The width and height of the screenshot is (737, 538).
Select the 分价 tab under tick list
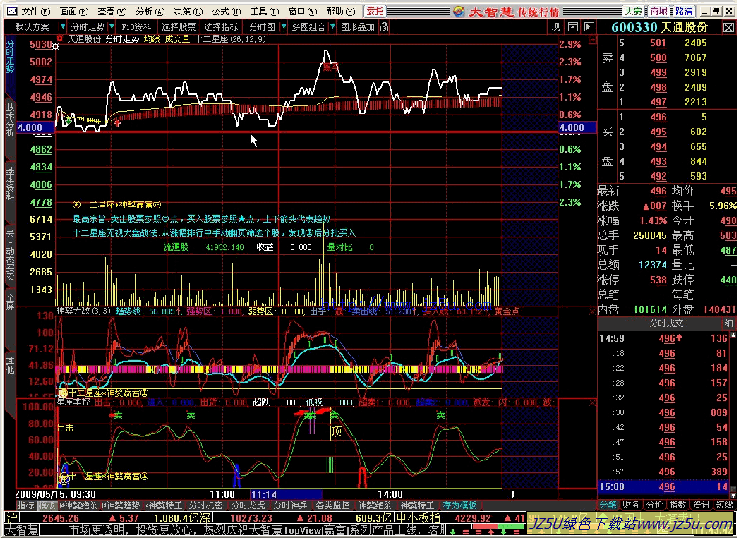(653, 505)
